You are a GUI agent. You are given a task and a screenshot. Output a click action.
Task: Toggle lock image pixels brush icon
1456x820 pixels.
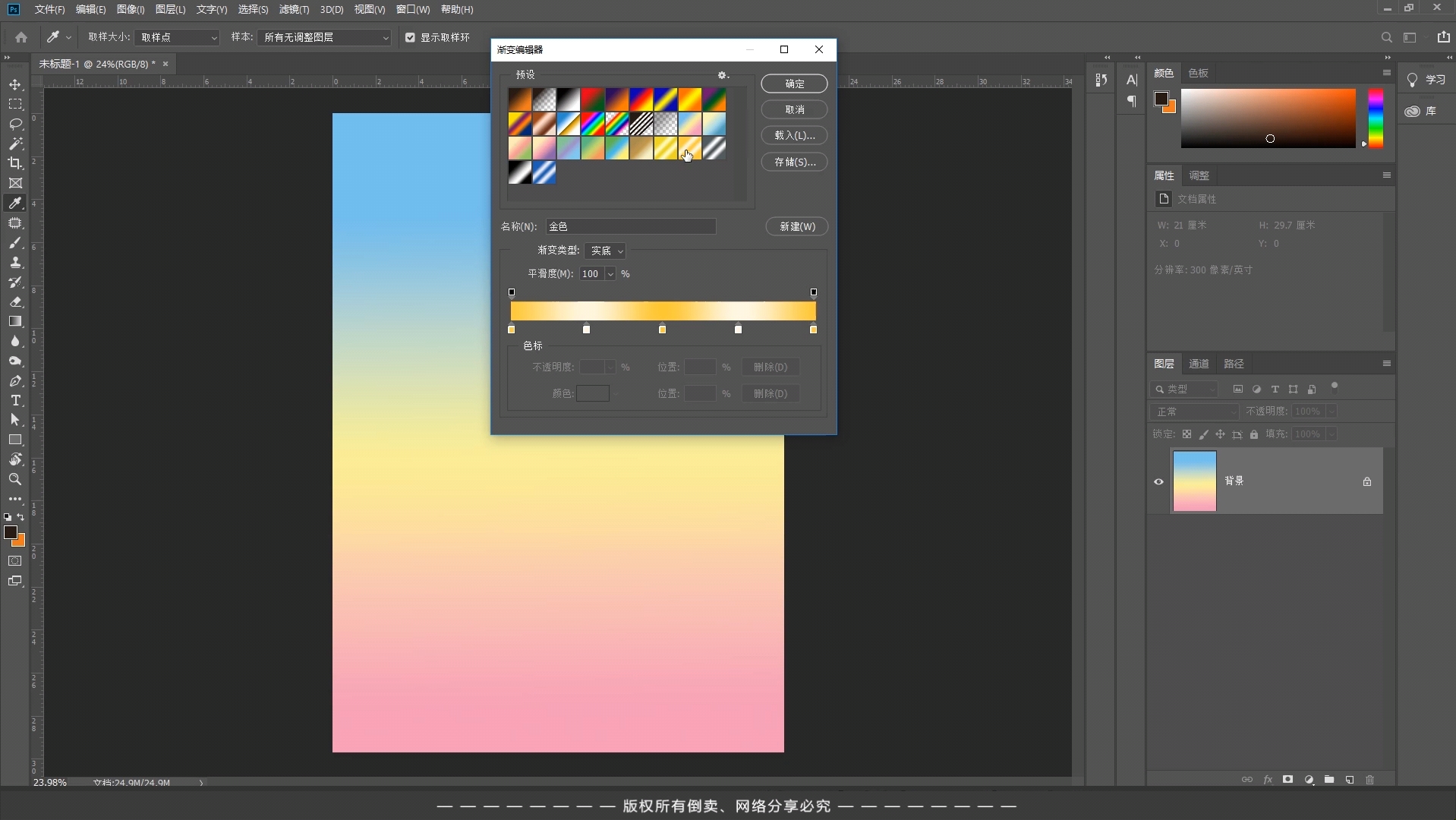[x=1204, y=434]
